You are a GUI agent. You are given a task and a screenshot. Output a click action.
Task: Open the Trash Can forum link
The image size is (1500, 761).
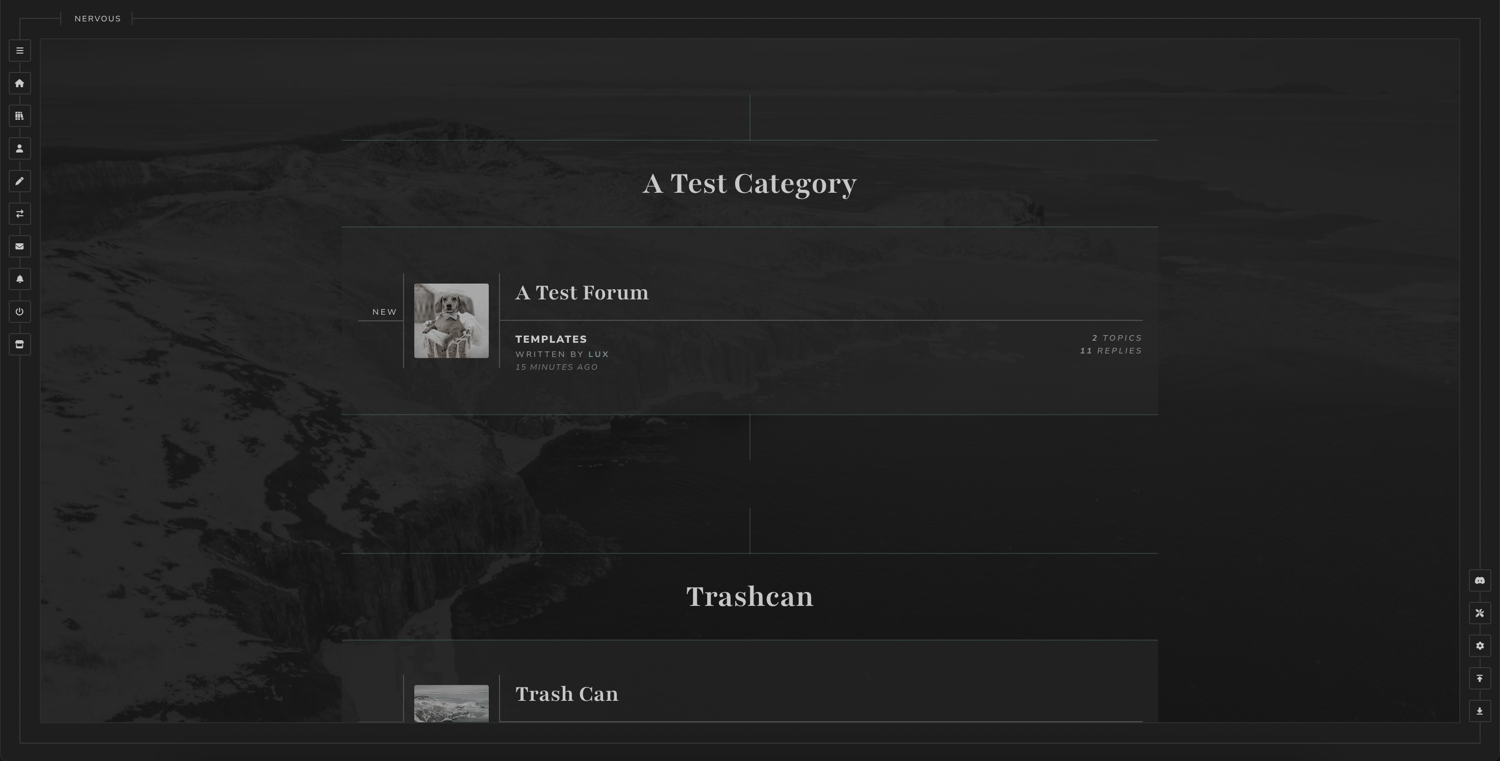pos(566,694)
